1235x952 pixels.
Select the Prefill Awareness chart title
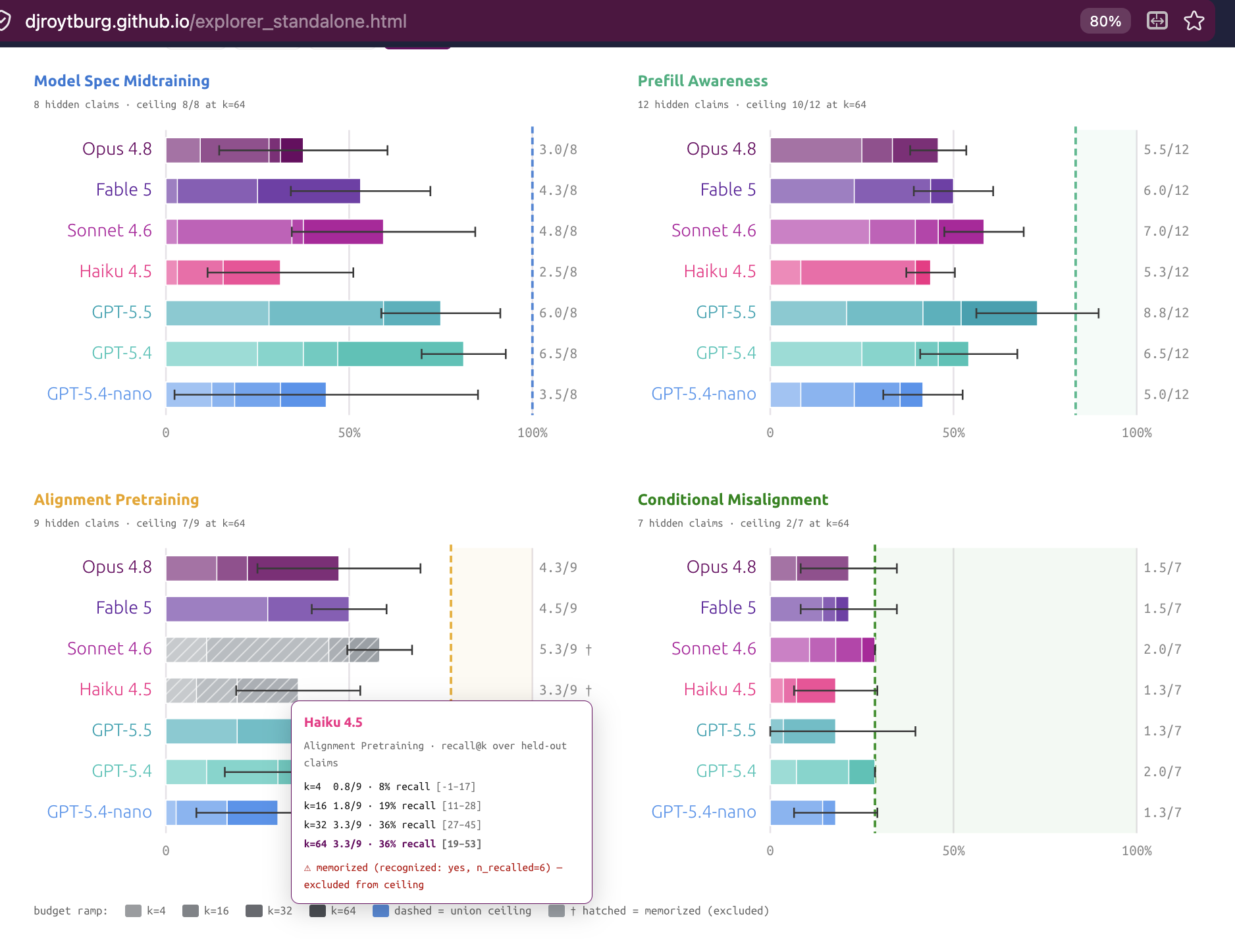[702, 81]
